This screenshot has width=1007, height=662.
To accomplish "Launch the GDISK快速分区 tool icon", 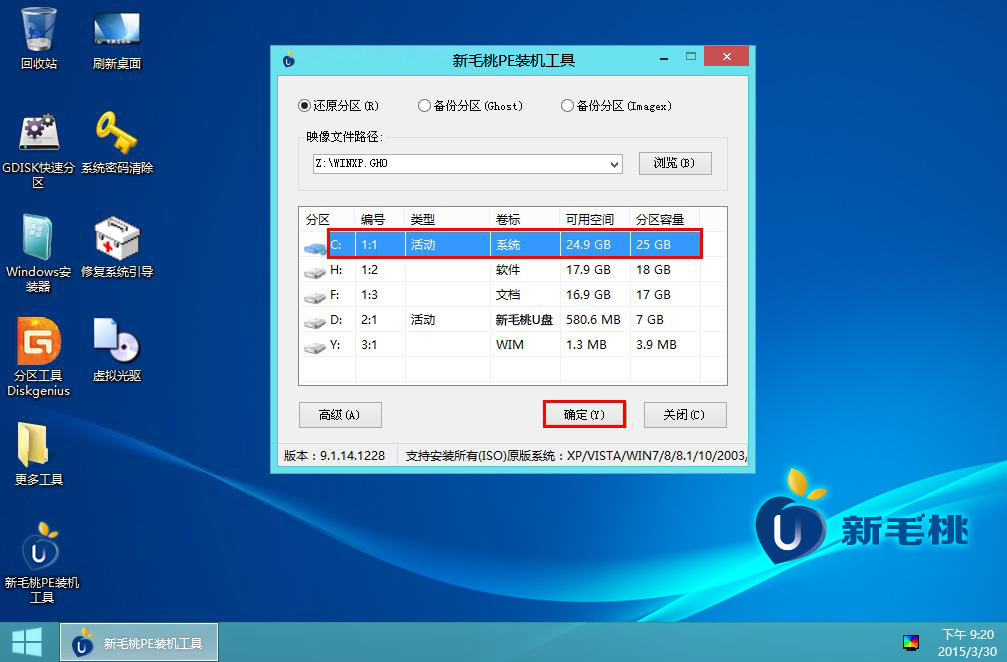I will [39, 135].
